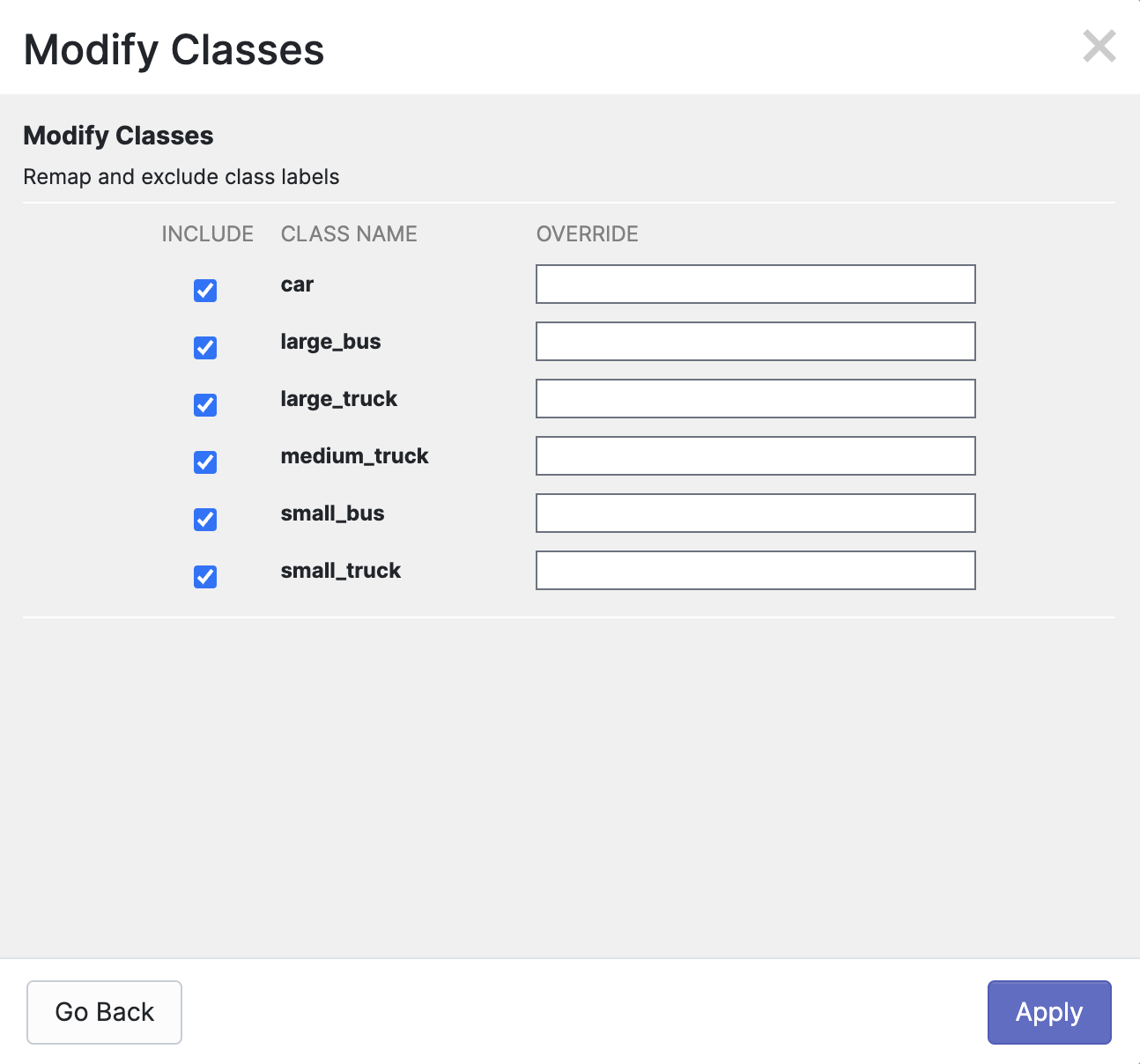Go Back to the previous step
Screen dimensions: 1140x1064
pyautogui.click(x=104, y=1012)
